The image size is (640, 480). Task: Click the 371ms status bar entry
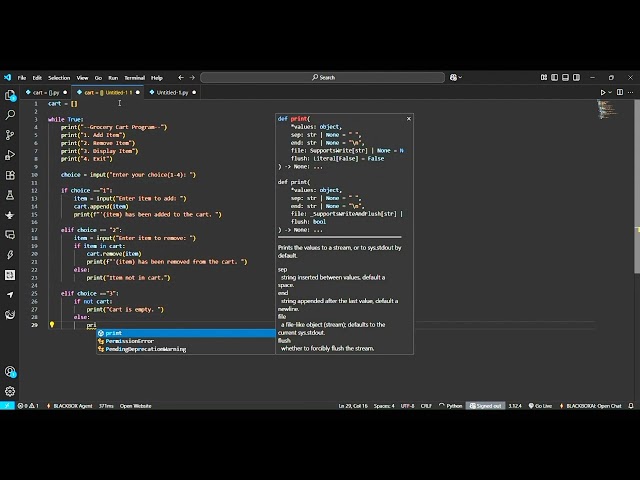pos(106,406)
